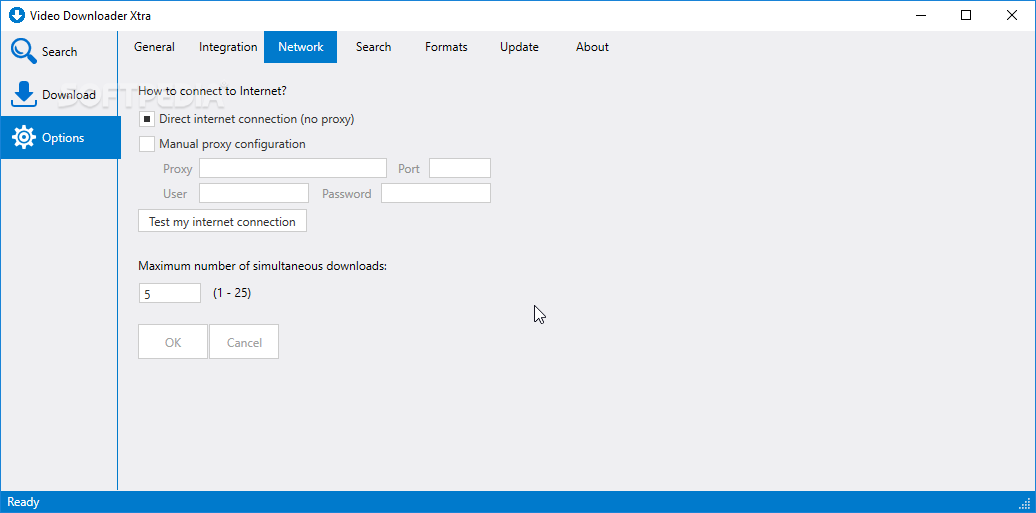The height and width of the screenshot is (513, 1036).
Task: Click the Video Downloader Xtra app icon
Action: pyautogui.click(x=17, y=15)
